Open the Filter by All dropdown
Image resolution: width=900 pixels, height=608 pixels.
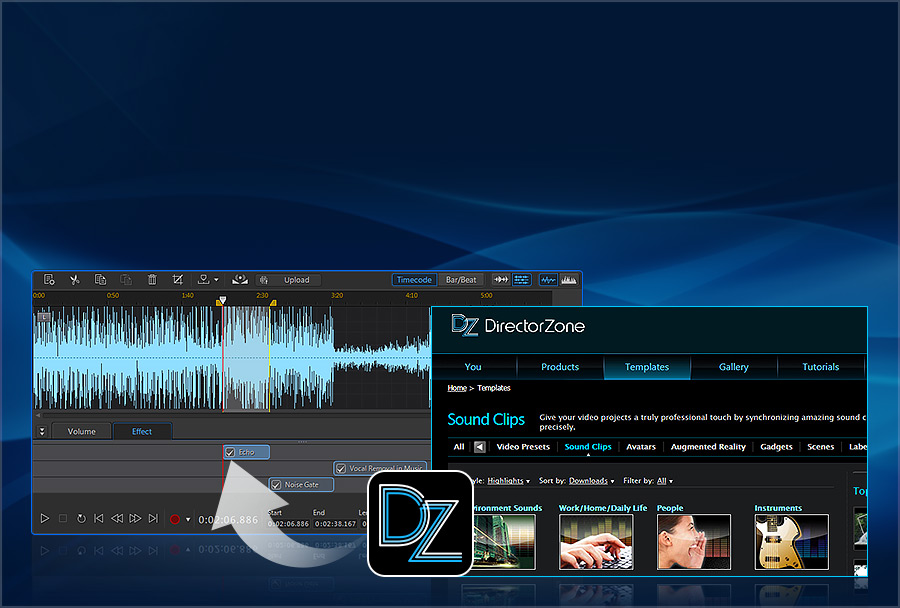coord(665,481)
